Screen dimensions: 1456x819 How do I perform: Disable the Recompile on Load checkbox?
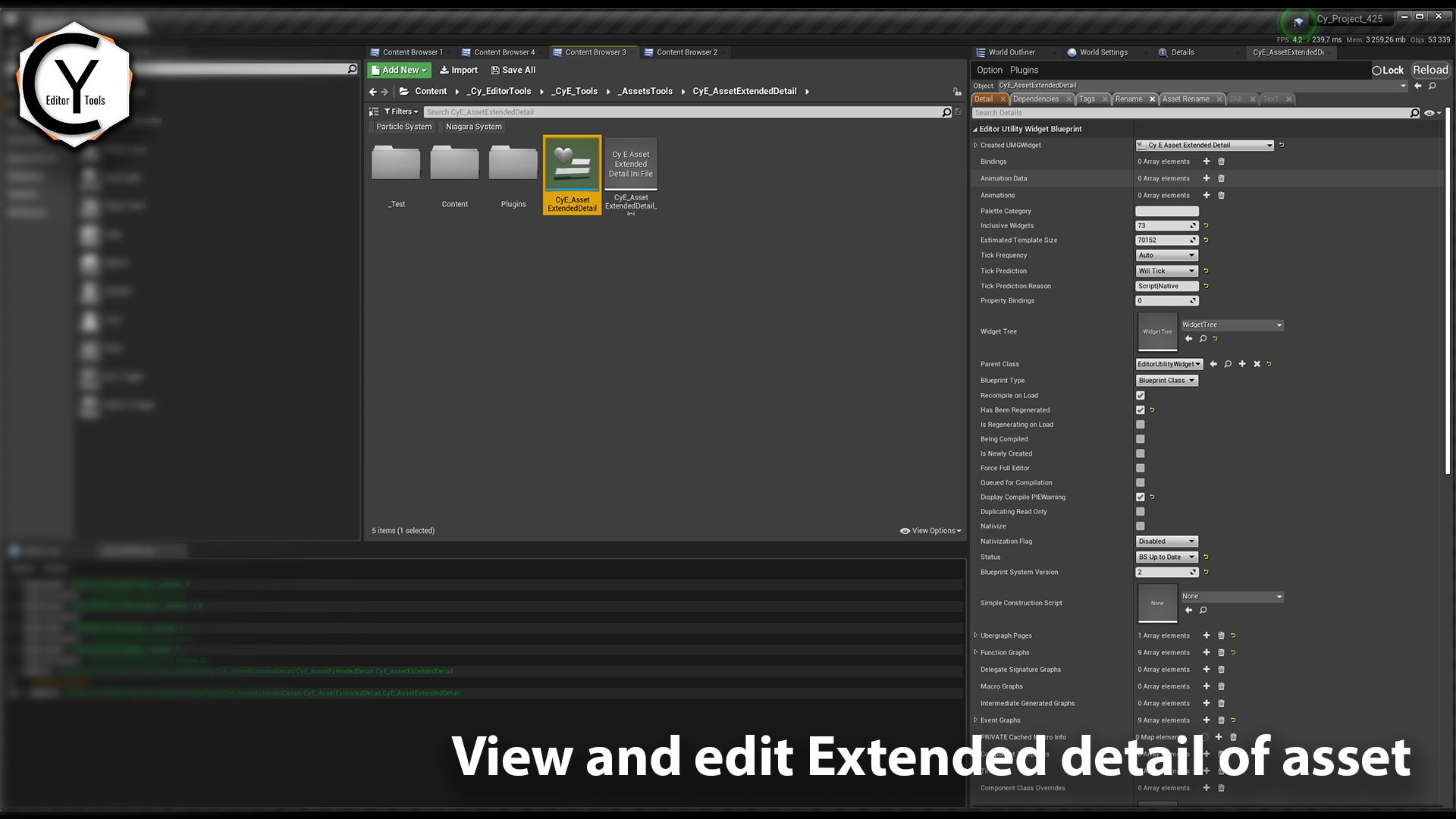coord(1140,395)
